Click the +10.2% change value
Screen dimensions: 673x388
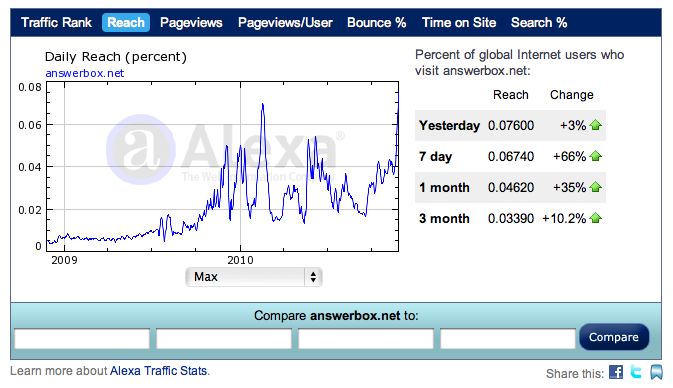tap(564, 218)
